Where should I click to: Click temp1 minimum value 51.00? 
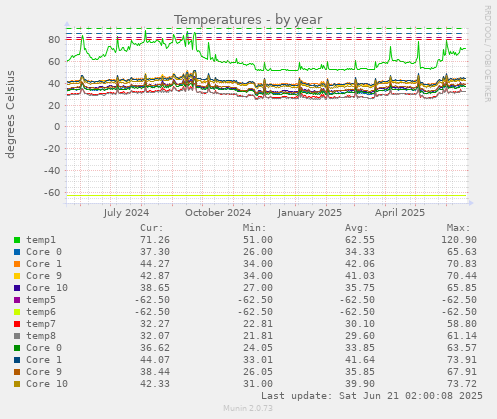coord(258,240)
